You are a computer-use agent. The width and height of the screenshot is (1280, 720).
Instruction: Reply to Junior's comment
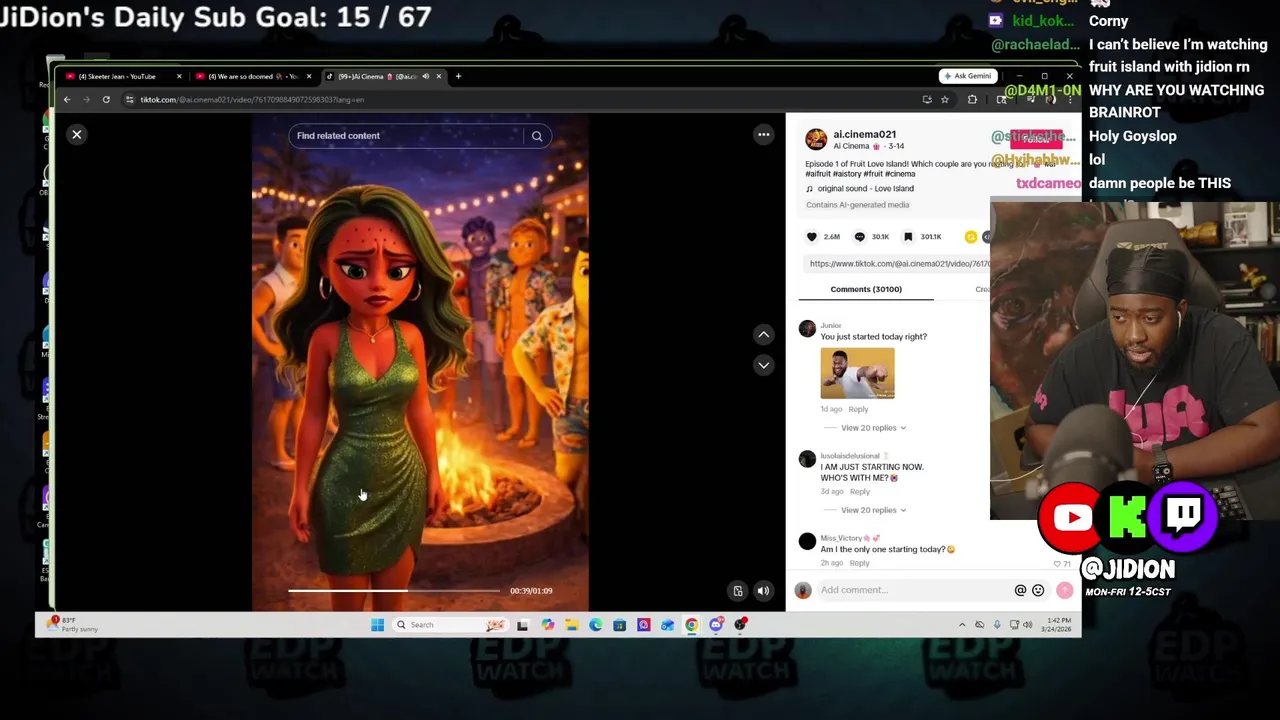(x=858, y=409)
